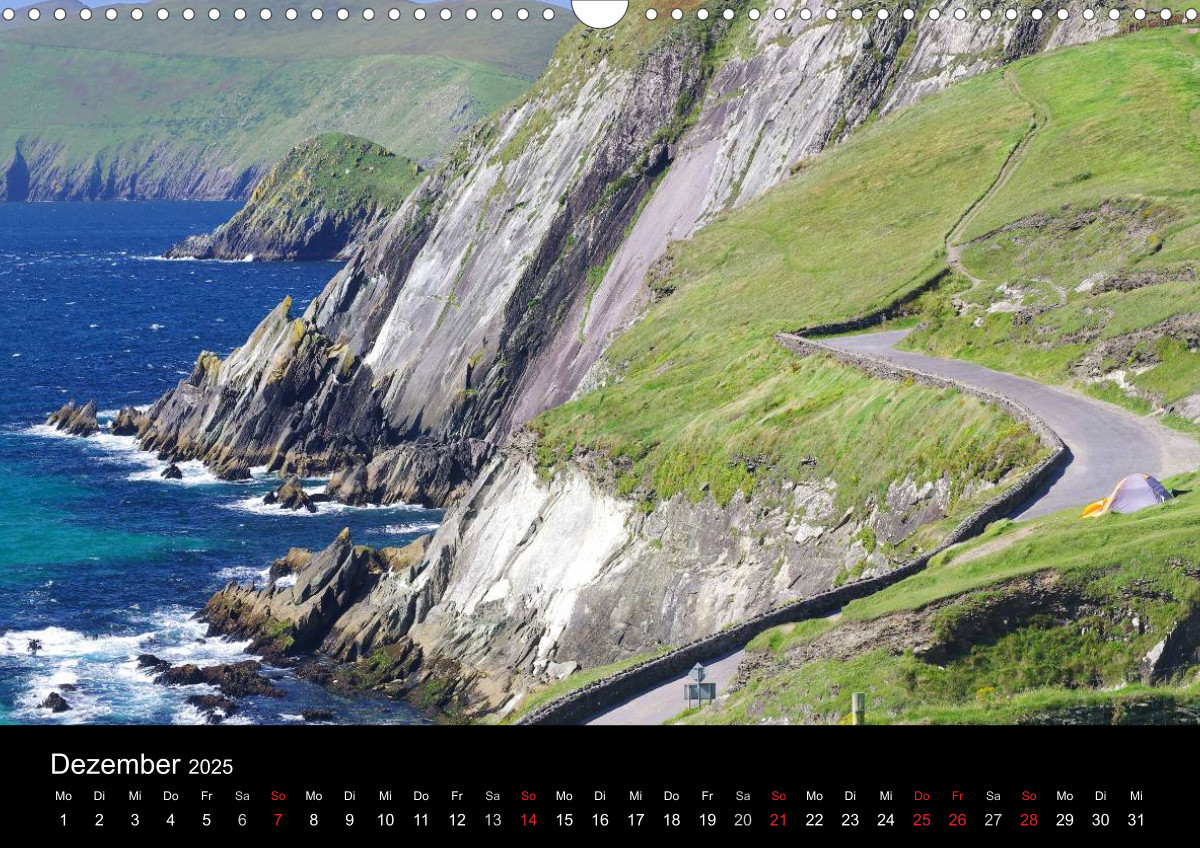Select date 3 in the calendar row
The width and height of the screenshot is (1200, 848).
click(135, 820)
